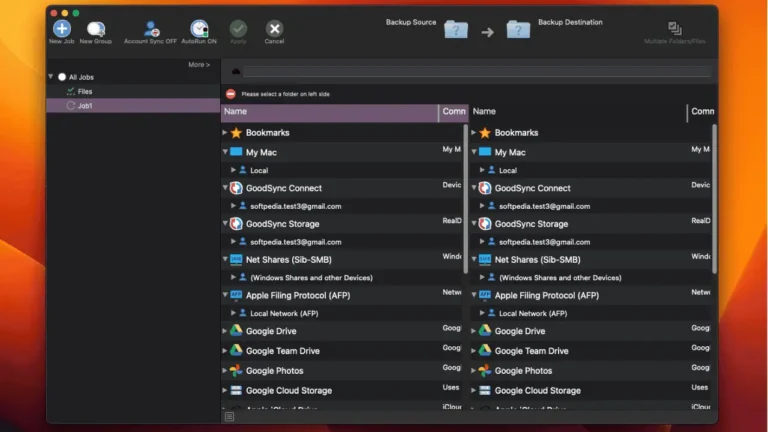Viewport: 768px width, 432px height.
Task: Collapse Apple Filing Protocol (AFP) in right pane
Action: point(474,295)
